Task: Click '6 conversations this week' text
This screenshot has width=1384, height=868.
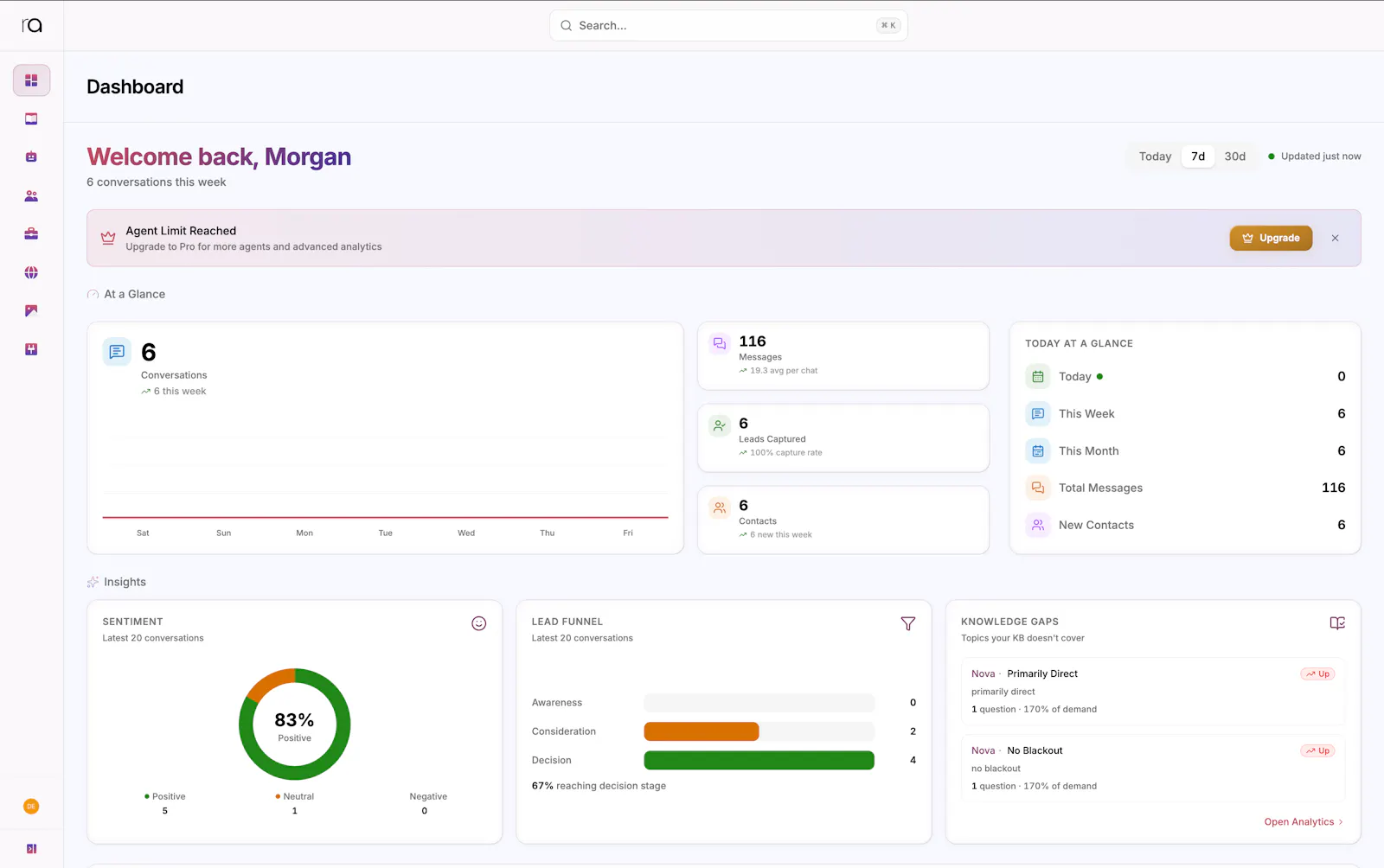Action: [157, 182]
